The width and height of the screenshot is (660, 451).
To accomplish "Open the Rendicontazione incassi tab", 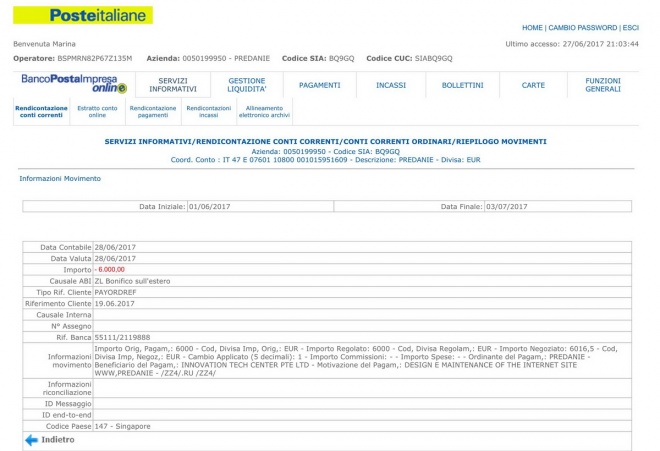I will click(x=208, y=112).
